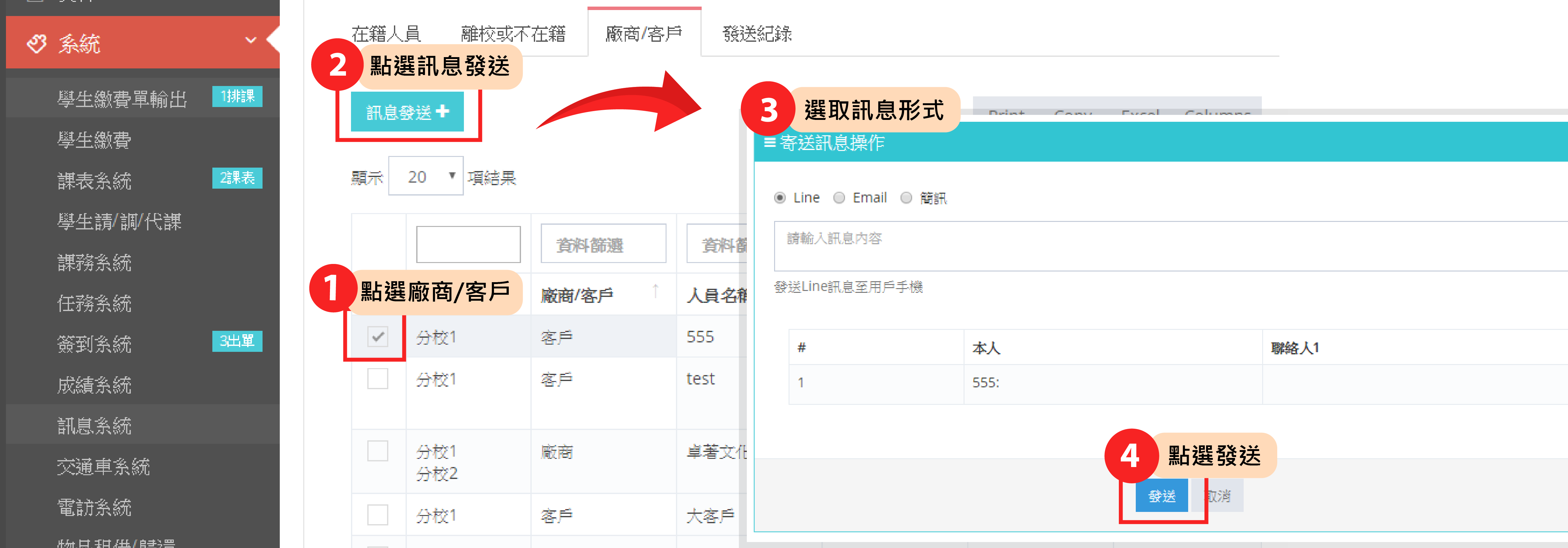Click the 1排課 badge

coord(237,96)
